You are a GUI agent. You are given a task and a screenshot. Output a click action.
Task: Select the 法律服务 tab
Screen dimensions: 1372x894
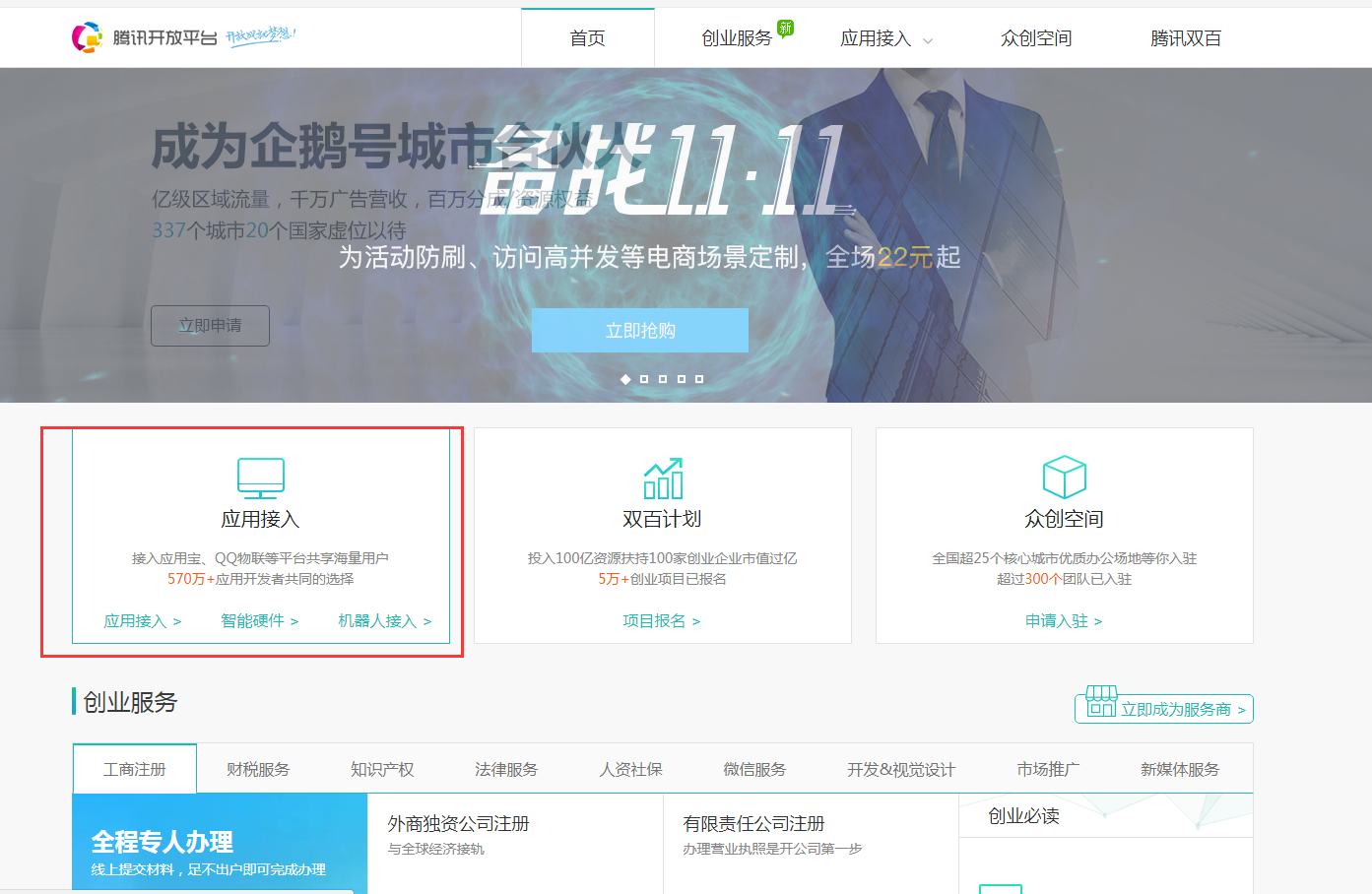coord(505,769)
